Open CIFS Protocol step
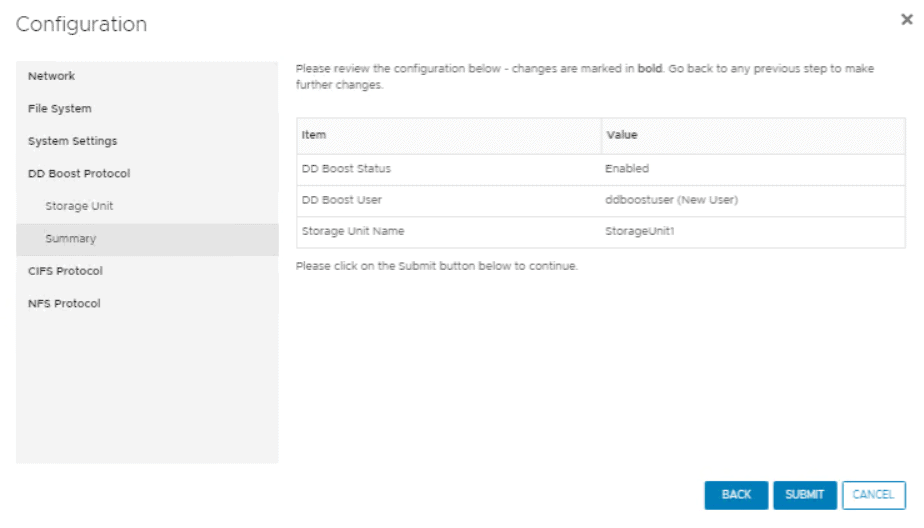The height and width of the screenshot is (528, 924). tap(65, 271)
